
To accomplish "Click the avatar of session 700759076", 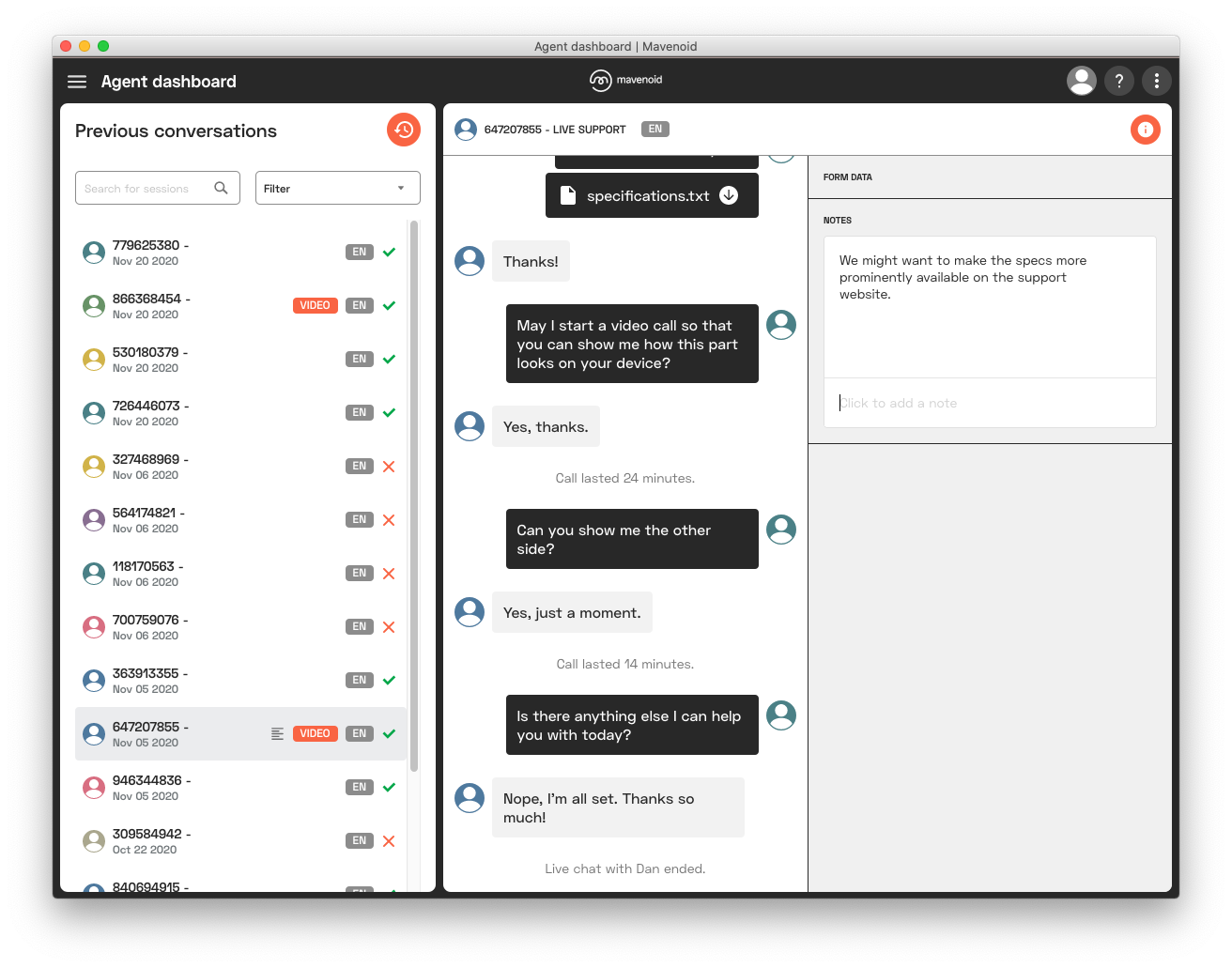I will click(94, 626).
